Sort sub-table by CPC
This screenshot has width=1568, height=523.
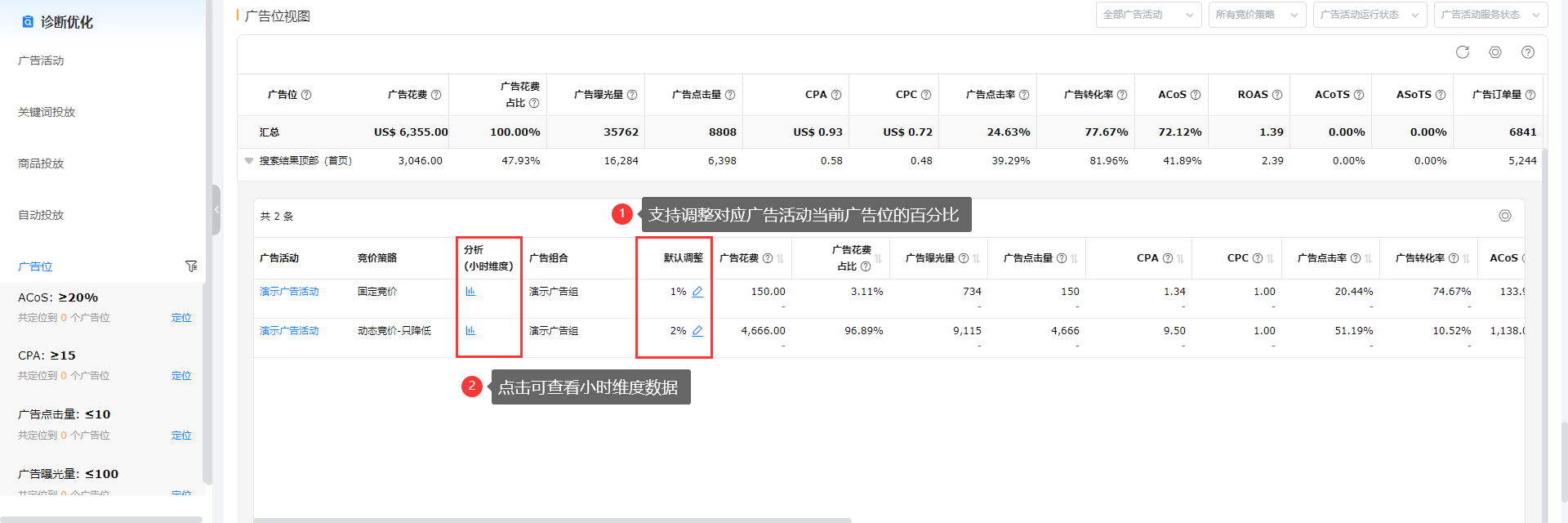1270,258
